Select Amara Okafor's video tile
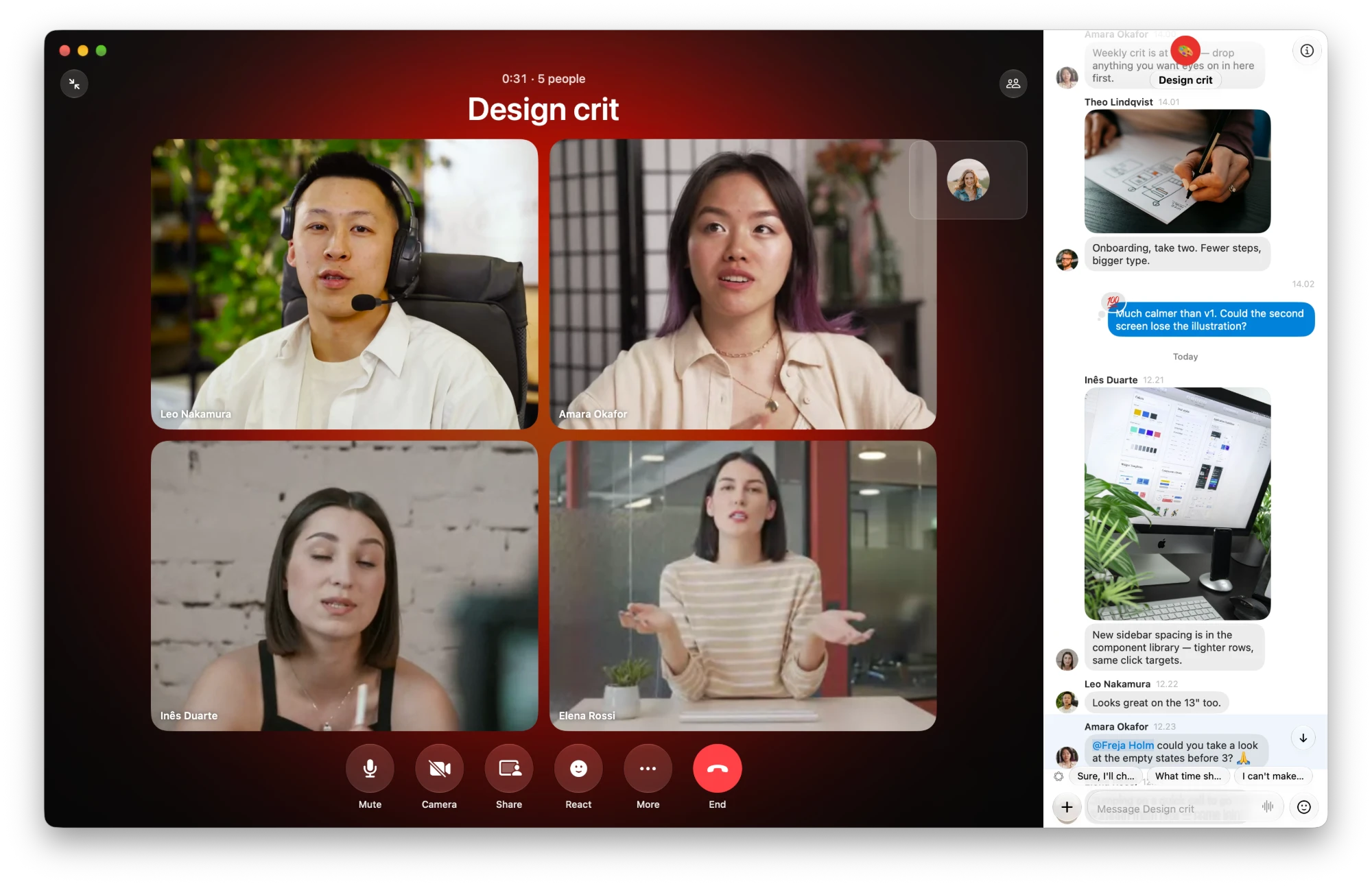Screen dimensions: 1372x886 tap(742, 285)
